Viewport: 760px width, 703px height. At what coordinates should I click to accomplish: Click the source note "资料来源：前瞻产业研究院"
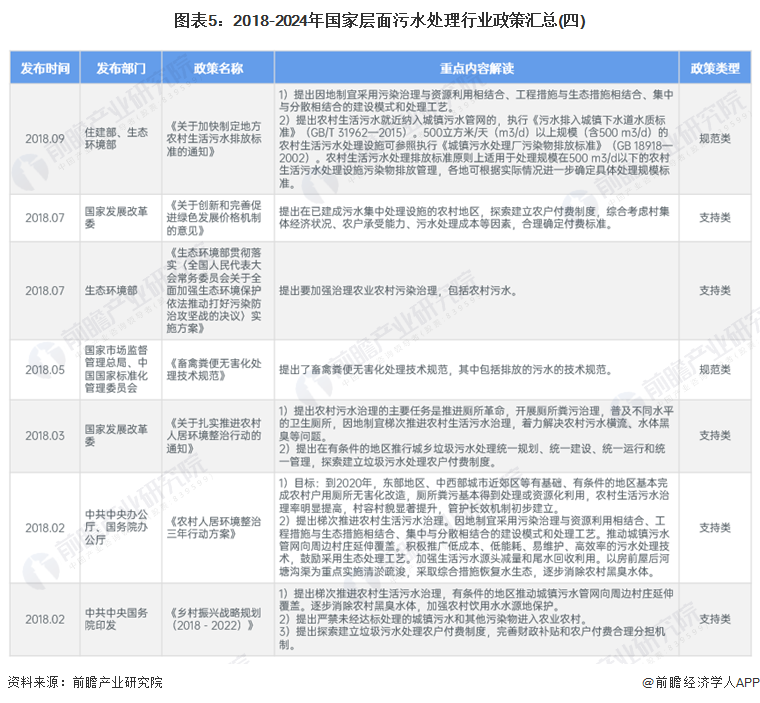click(x=85, y=682)
